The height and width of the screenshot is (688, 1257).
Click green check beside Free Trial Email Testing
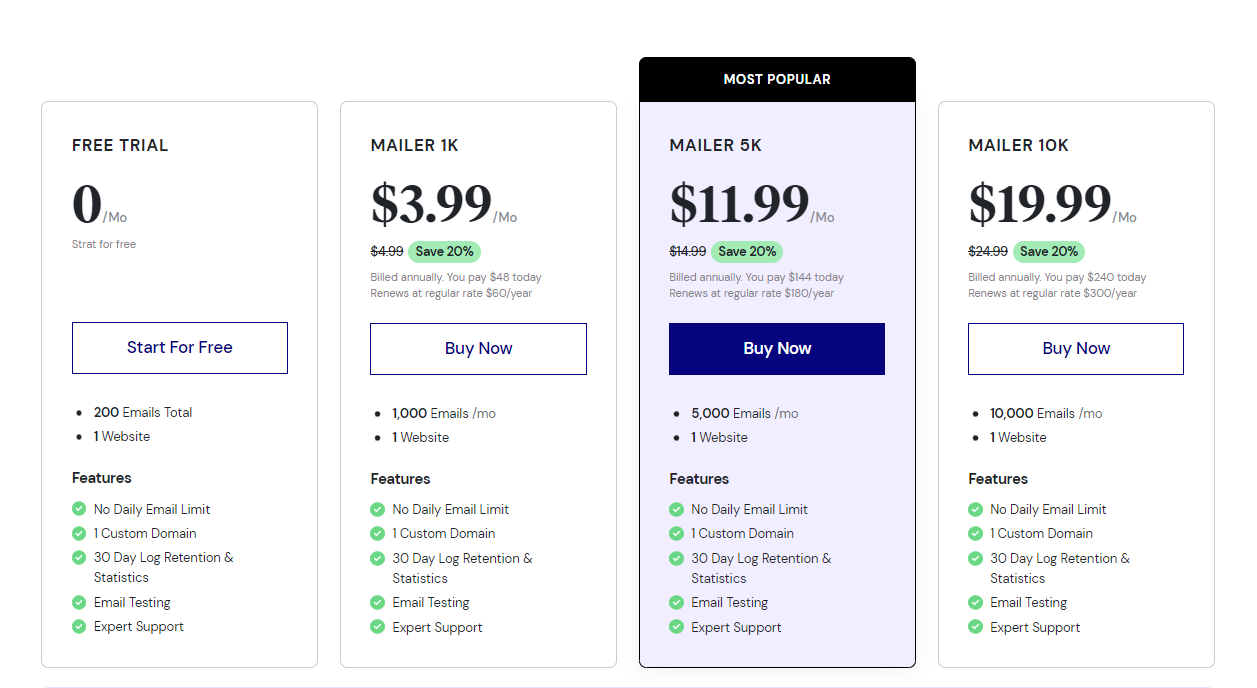[79, 602]
